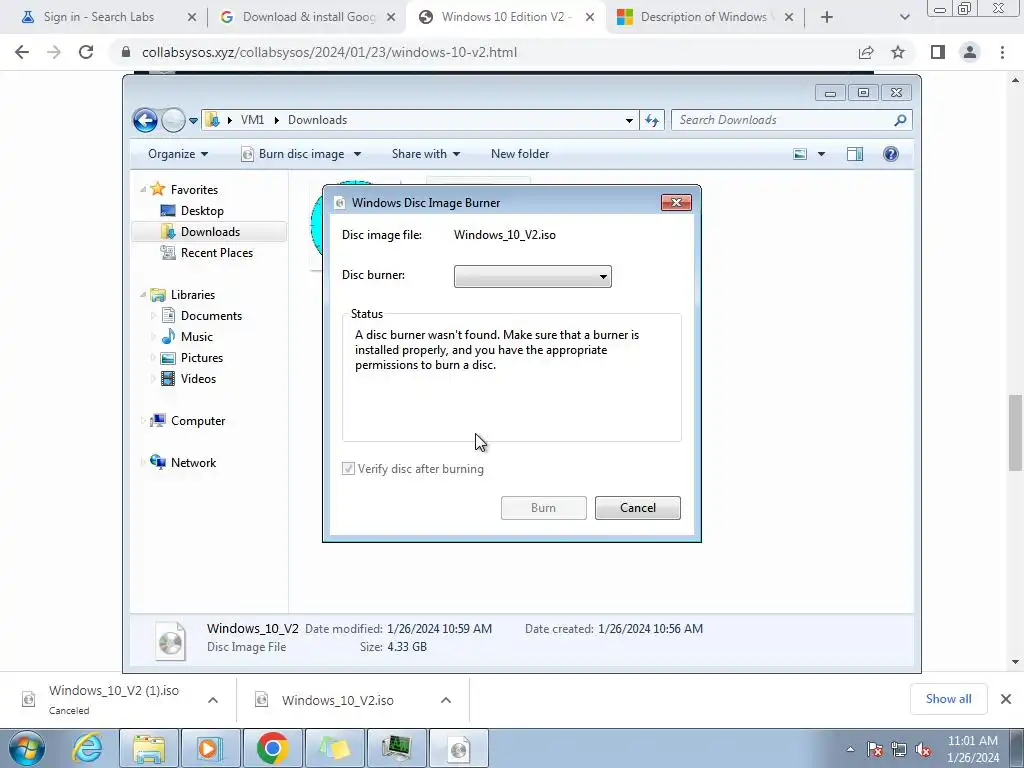Viewport: 1024px width, 768px height.
Task: Switch to the Sign in - Search Labs tab
Action: click(x=98, y=17)
